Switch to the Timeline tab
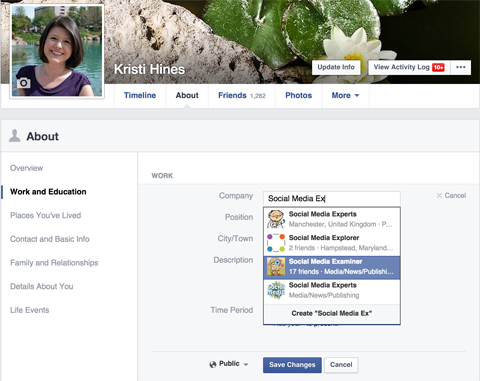The width and height of the screenshot is (480, 381). [140, 96]
